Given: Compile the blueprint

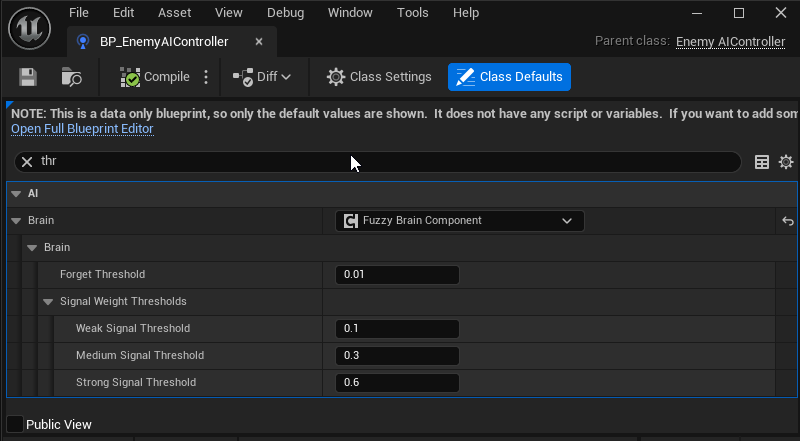Looking at the screenshot, I should 155,77.
